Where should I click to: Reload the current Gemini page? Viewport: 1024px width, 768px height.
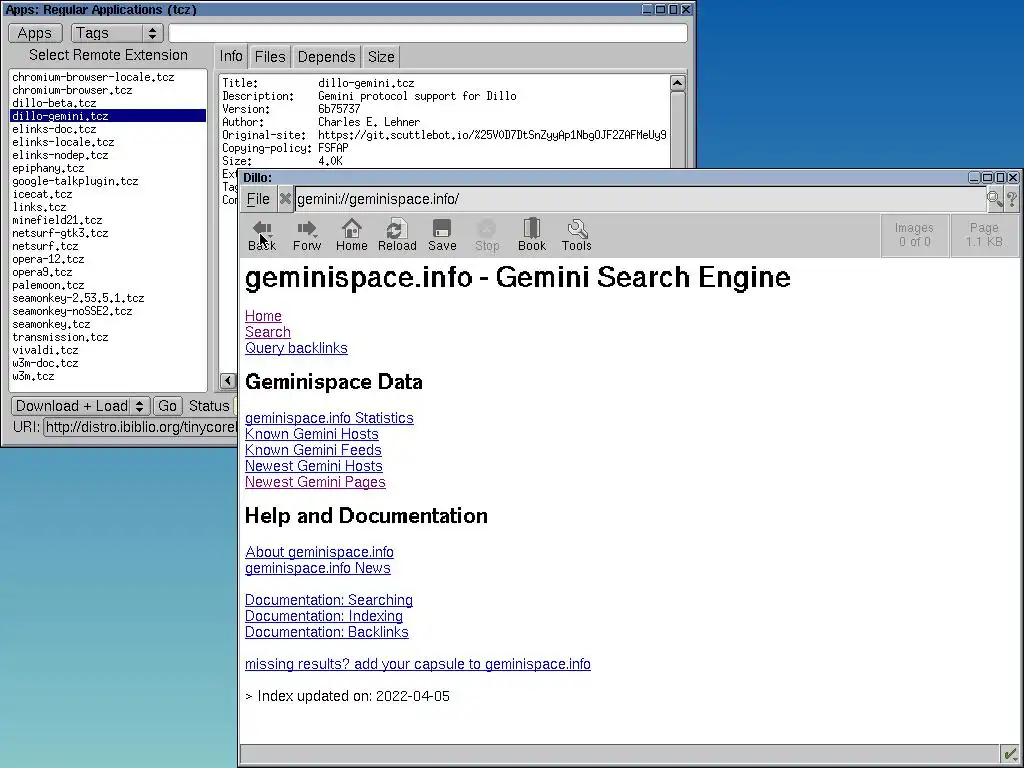pyautogui.click(x=396, y=235)
